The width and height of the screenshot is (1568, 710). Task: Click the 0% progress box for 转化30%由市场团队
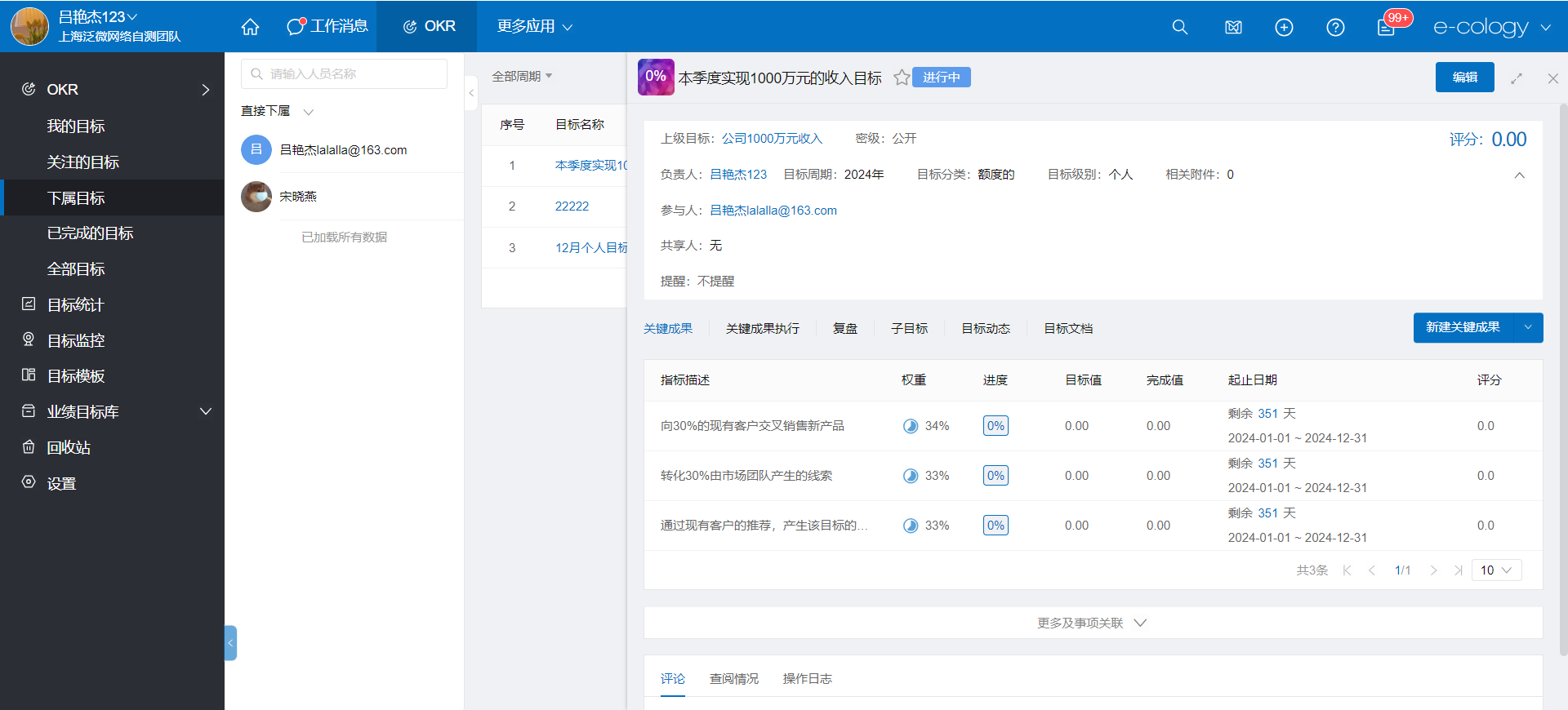coord(996,476)
